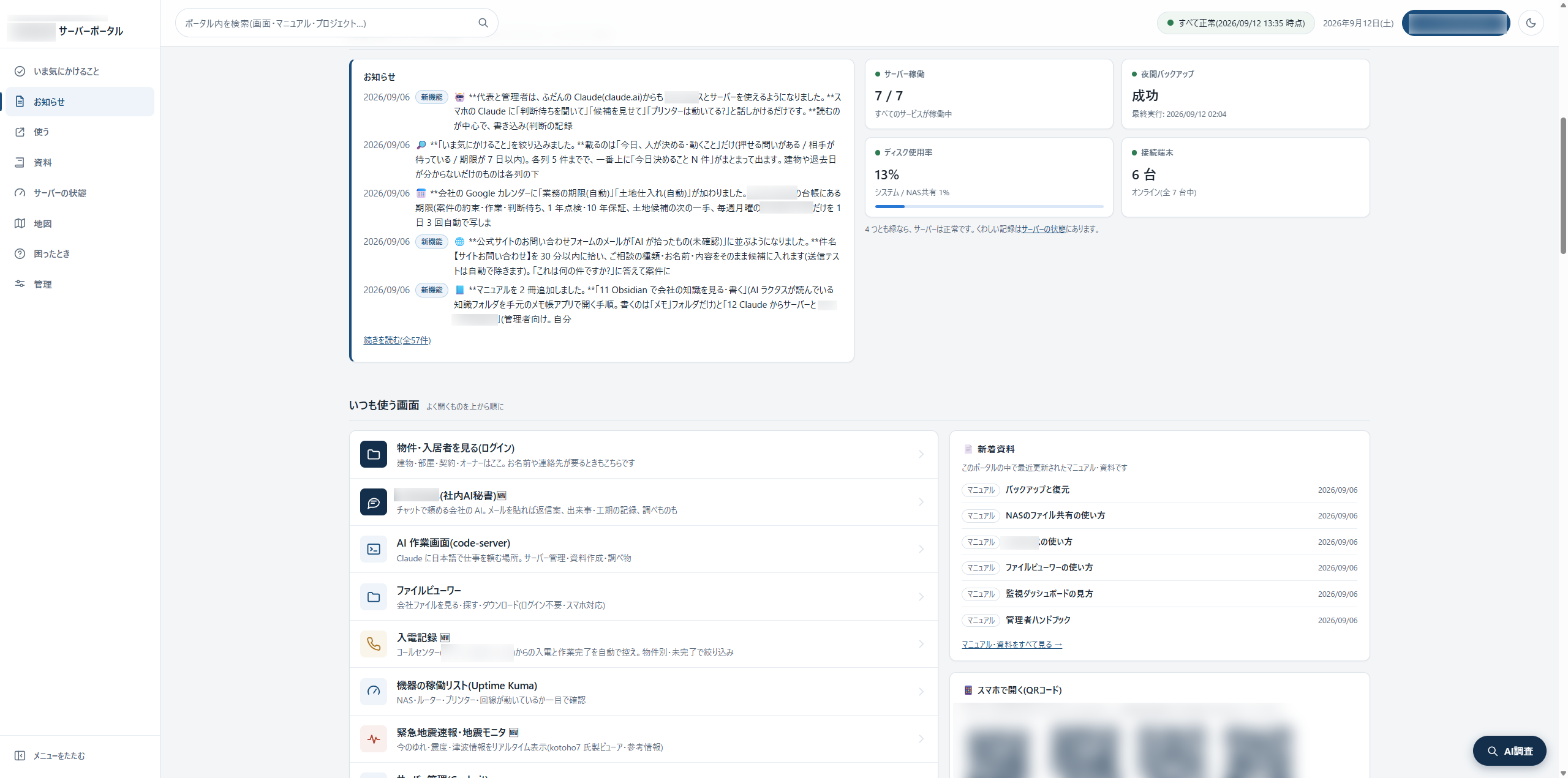Expand chevron on 社内AI秘書 row
The image size is (1568, 778).
coord(921,502)
